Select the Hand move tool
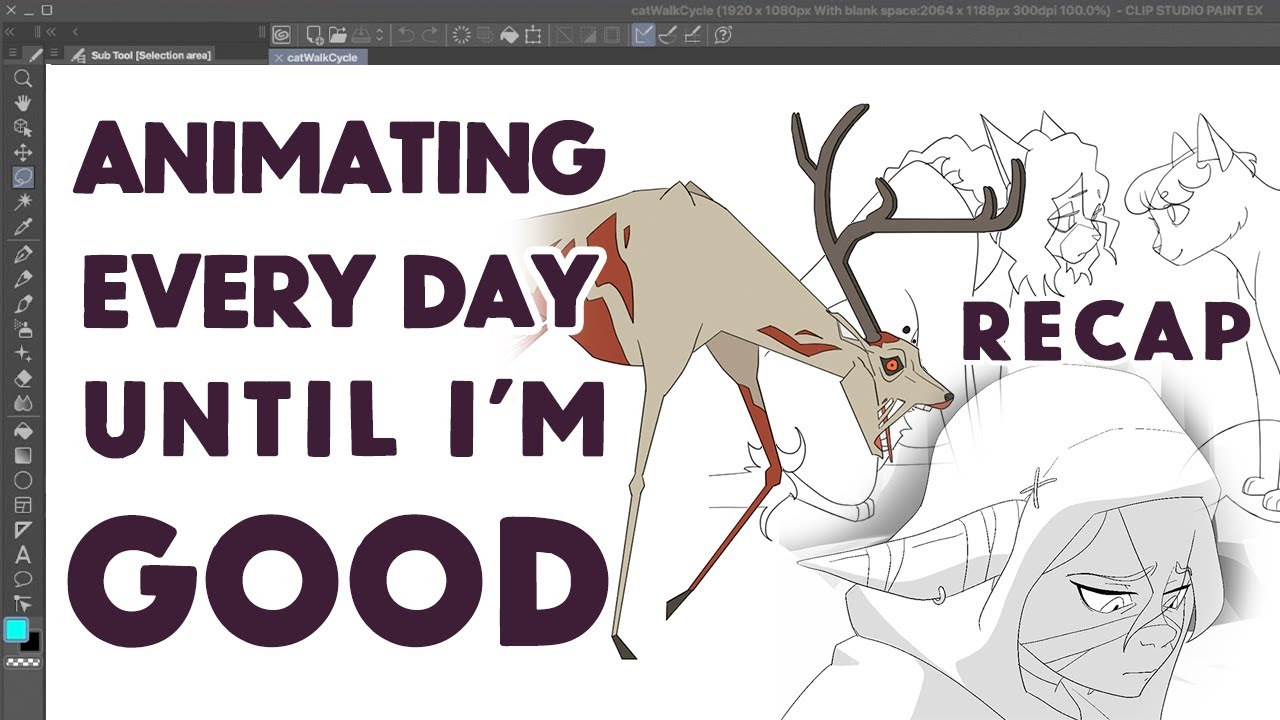1280x720 pixels. [22, 103]
